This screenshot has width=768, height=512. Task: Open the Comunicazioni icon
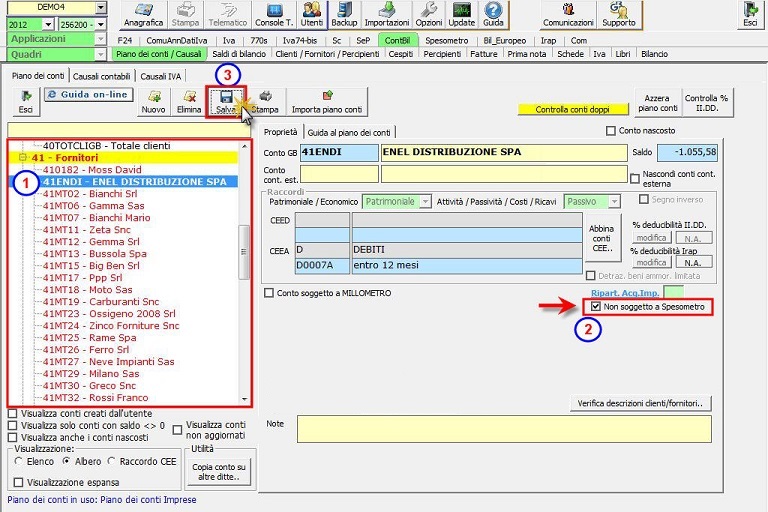pos(568,15)
